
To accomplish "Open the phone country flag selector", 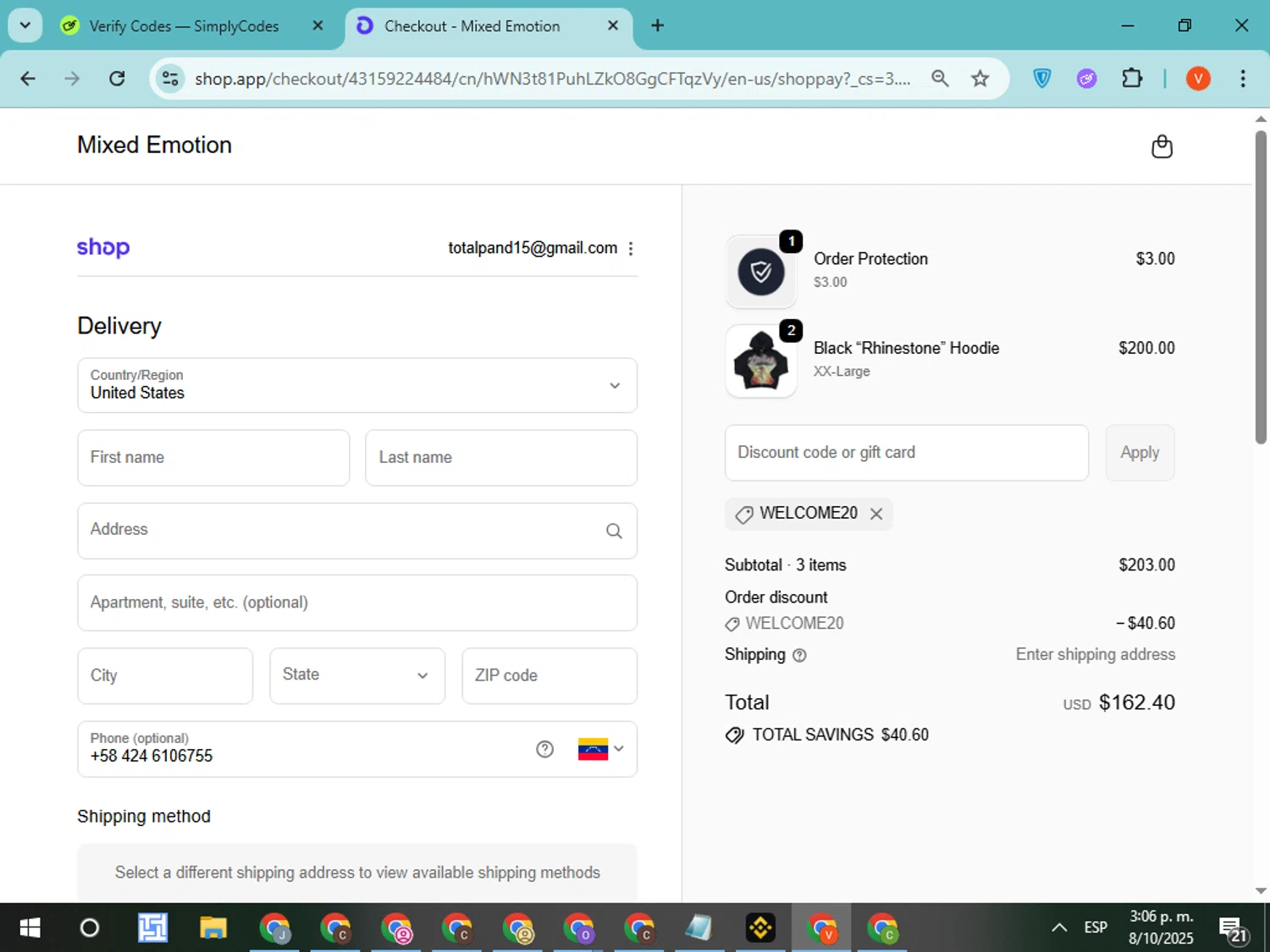I will (x=601, y=749).
